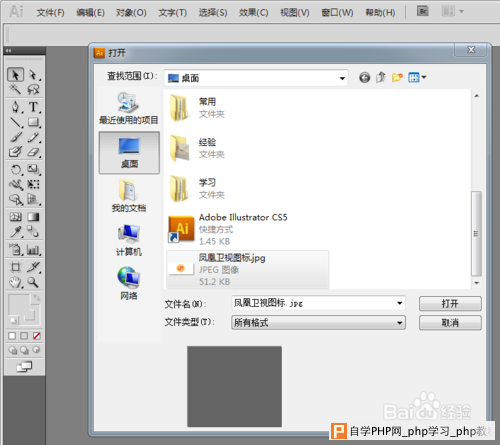This screenshot has height=445, width=500.
Task: Click the 取消 button
Action: (450, 323)
